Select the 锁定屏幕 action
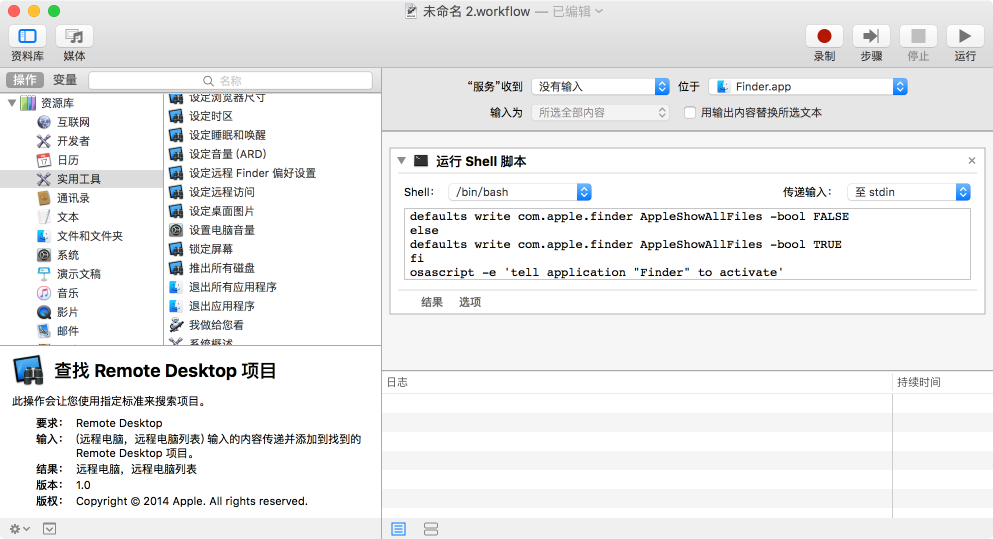Image resolution: width=993 pixels, height=539 pixels. [211, 249]
